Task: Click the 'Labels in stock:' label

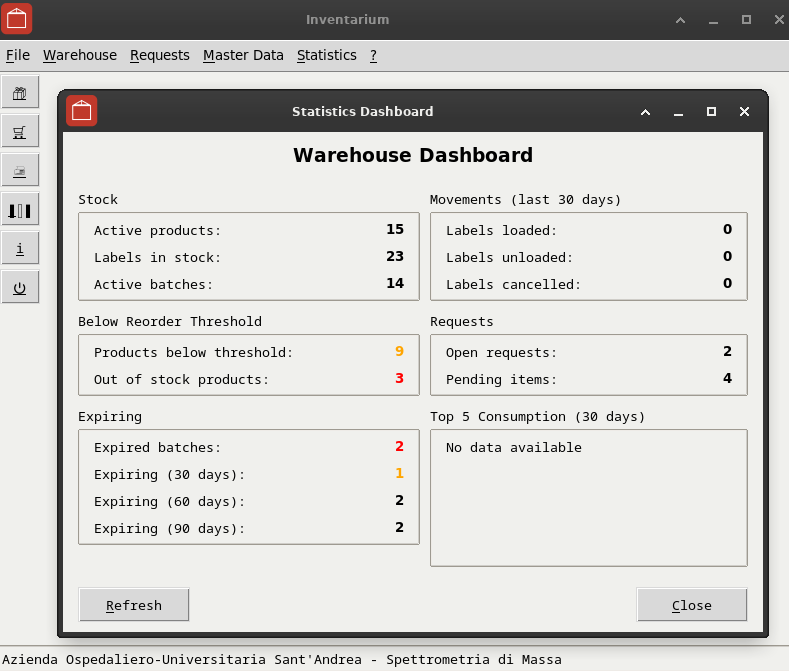Action: [157, 258]
